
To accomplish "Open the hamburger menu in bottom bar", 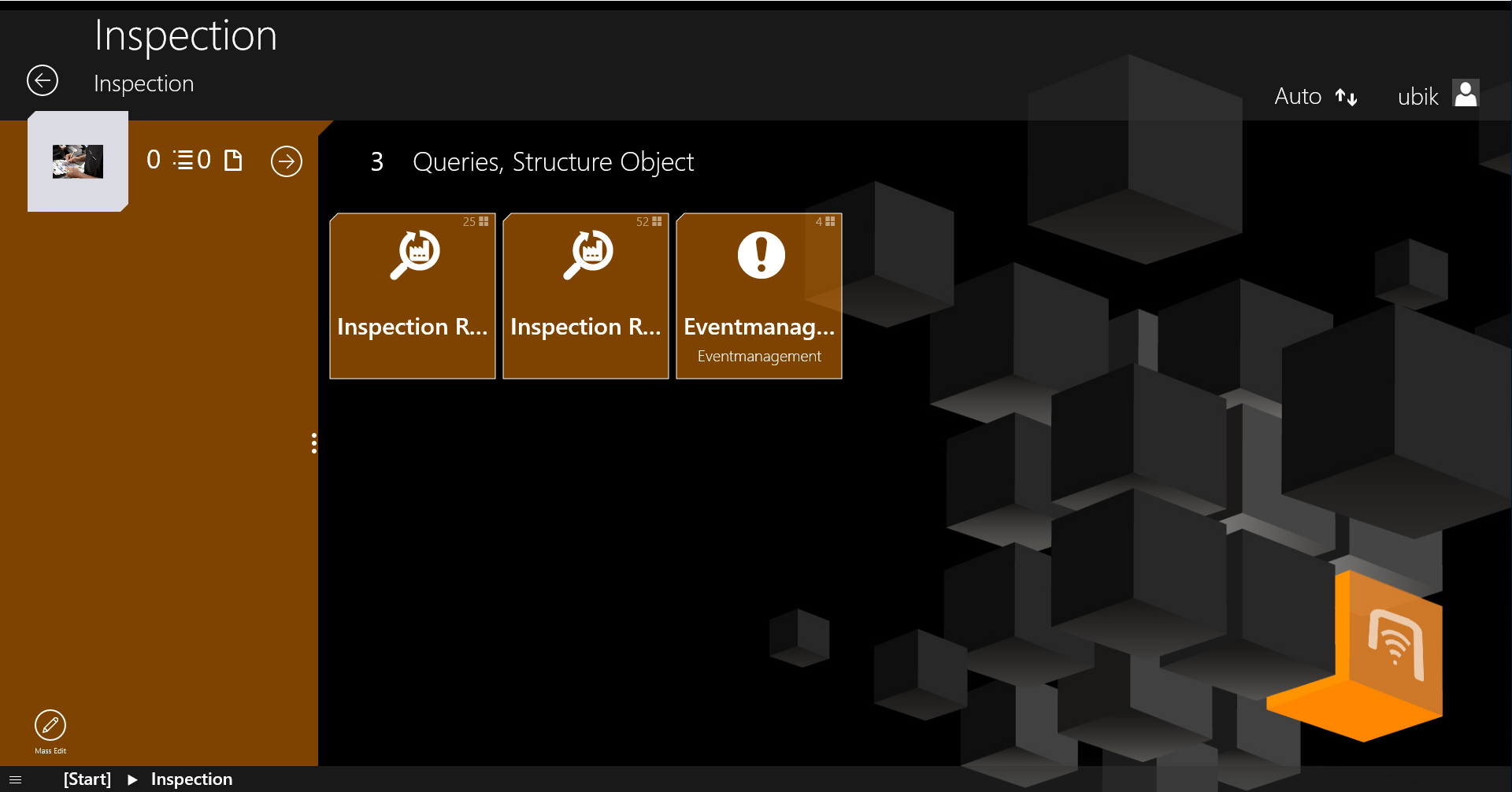I will coord(15,779).
